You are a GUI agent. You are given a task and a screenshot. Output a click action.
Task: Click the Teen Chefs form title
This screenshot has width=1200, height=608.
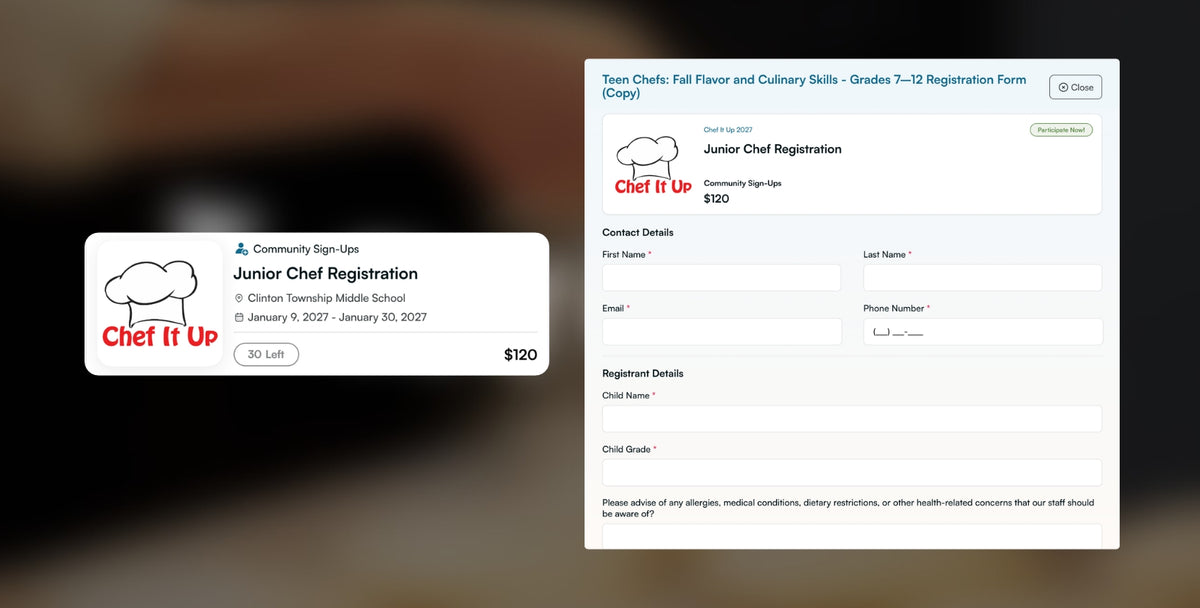point(814,86)
